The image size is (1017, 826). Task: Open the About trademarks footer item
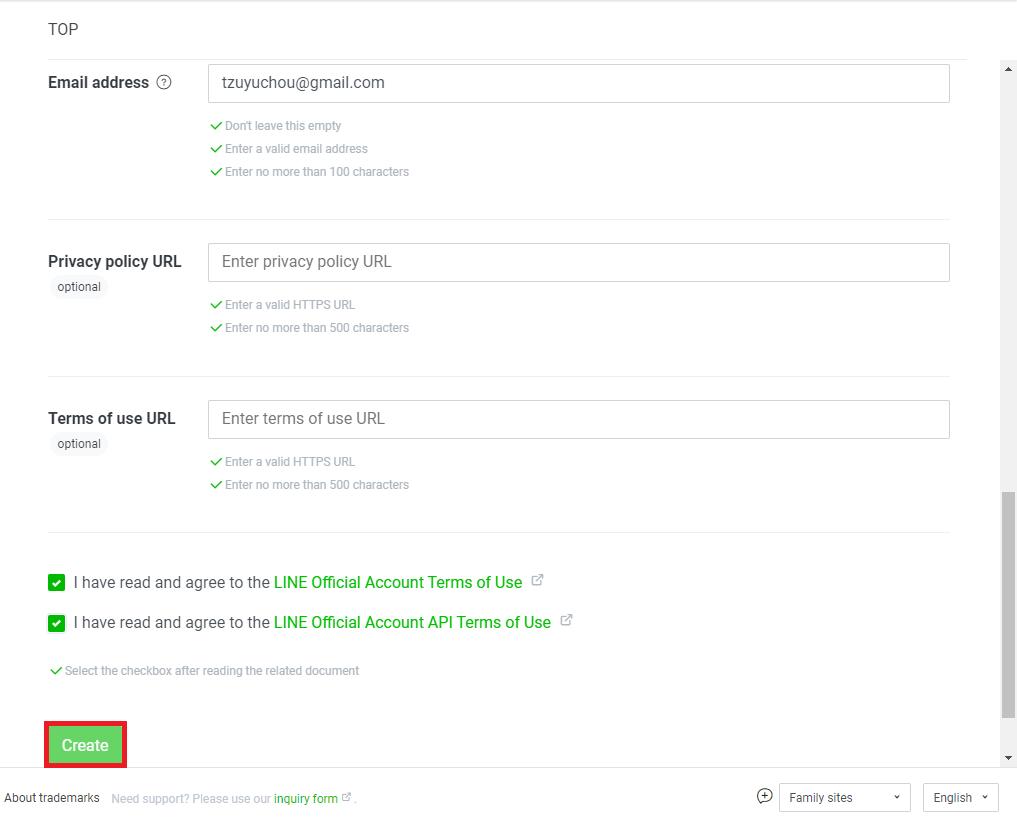pos(52,797)
